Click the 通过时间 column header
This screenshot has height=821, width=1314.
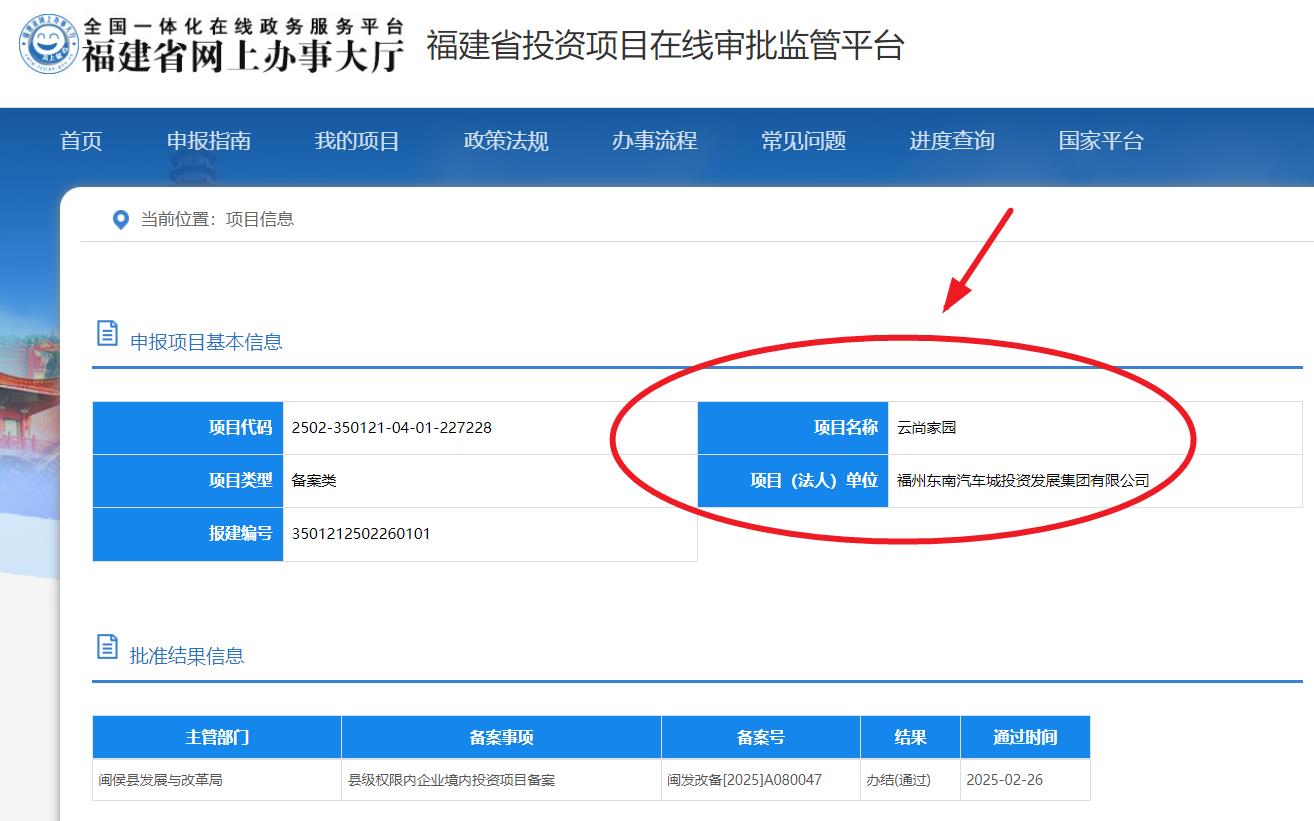[1025, 737]
